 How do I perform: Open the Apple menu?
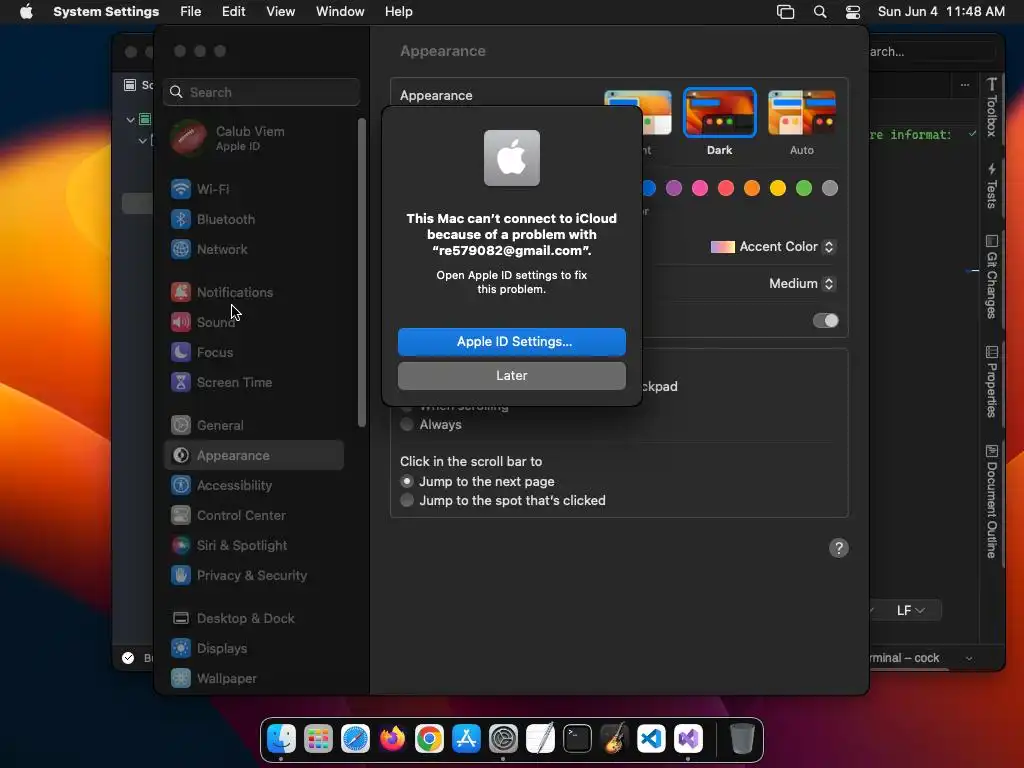tap(26, 12)
